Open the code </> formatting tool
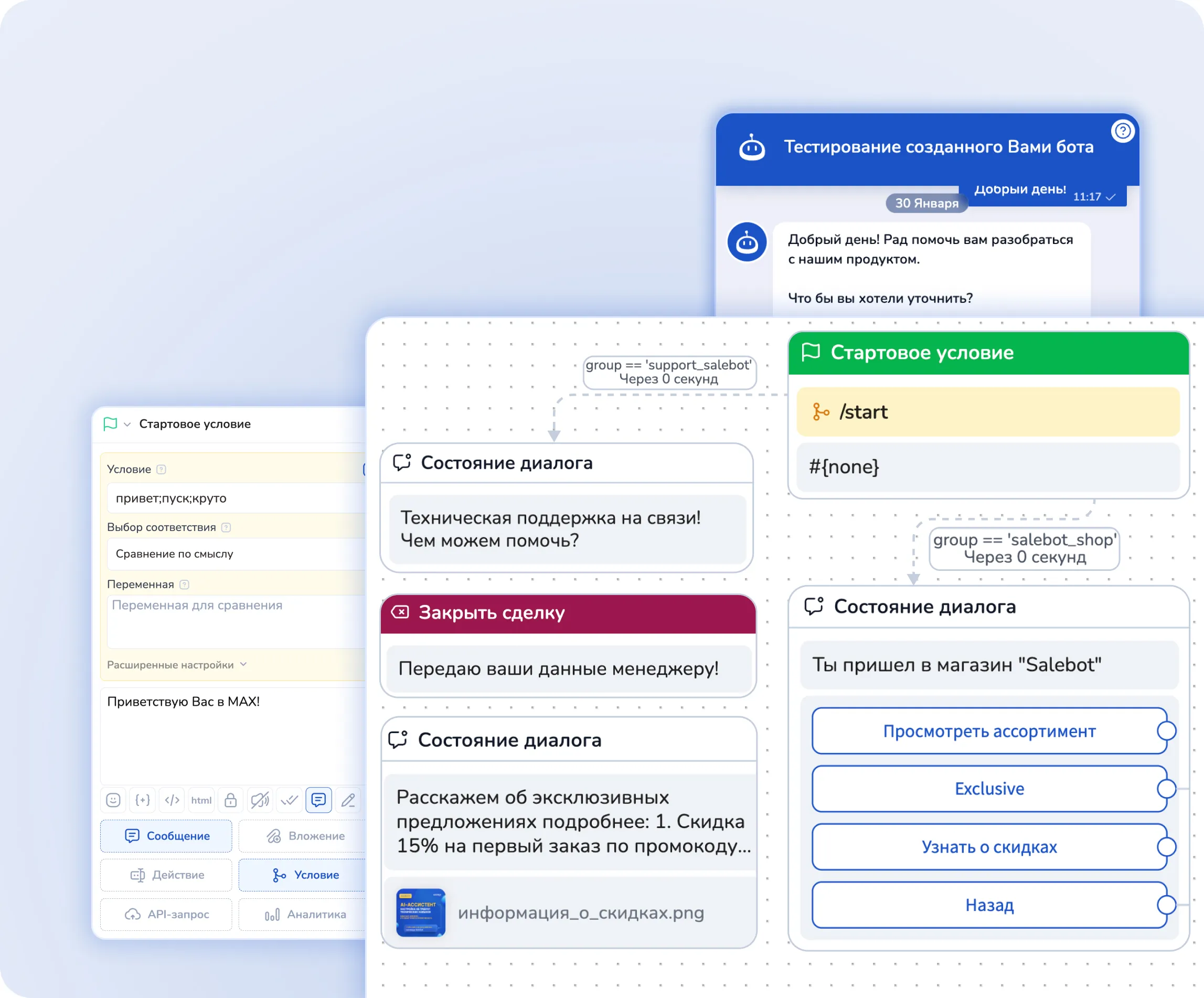The height and width of the screenshot is (998, 1204). click(172, 800)
